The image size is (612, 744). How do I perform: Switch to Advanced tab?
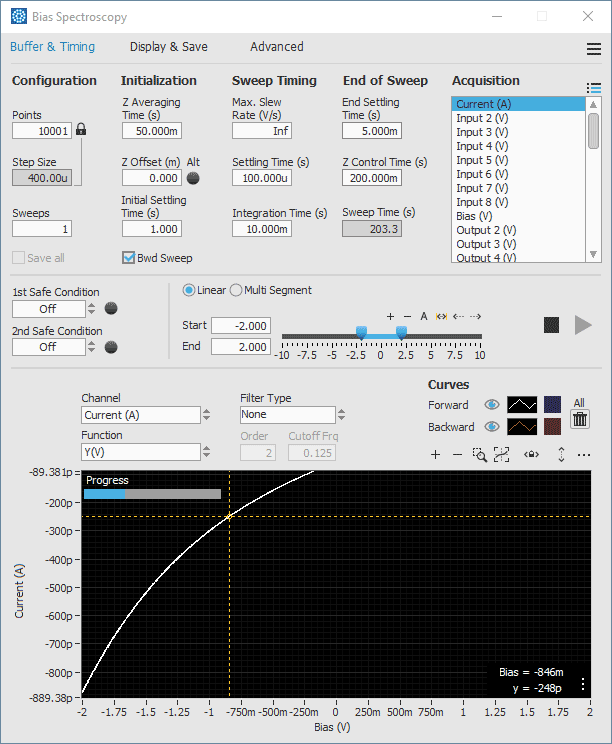277,46
